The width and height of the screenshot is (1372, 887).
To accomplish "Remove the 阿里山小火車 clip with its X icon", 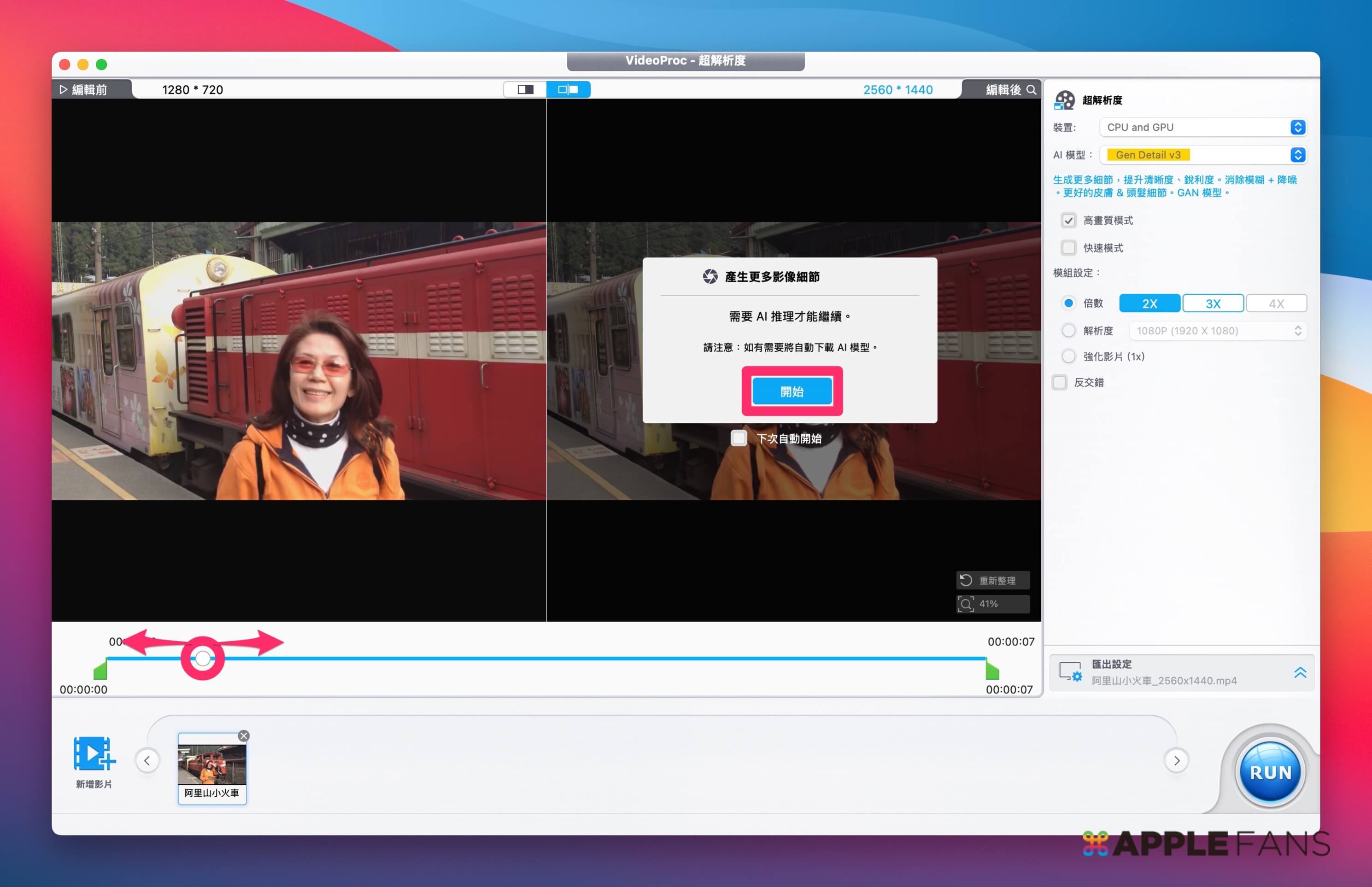I will (x=244, y=735).
